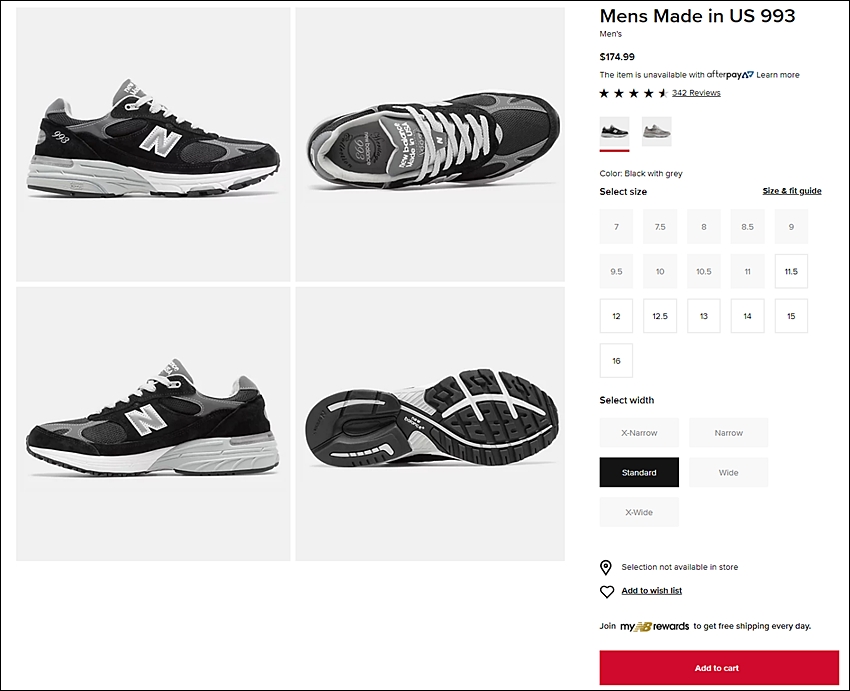Choose size 12.5
850x691 pixels.
(660, 315)
